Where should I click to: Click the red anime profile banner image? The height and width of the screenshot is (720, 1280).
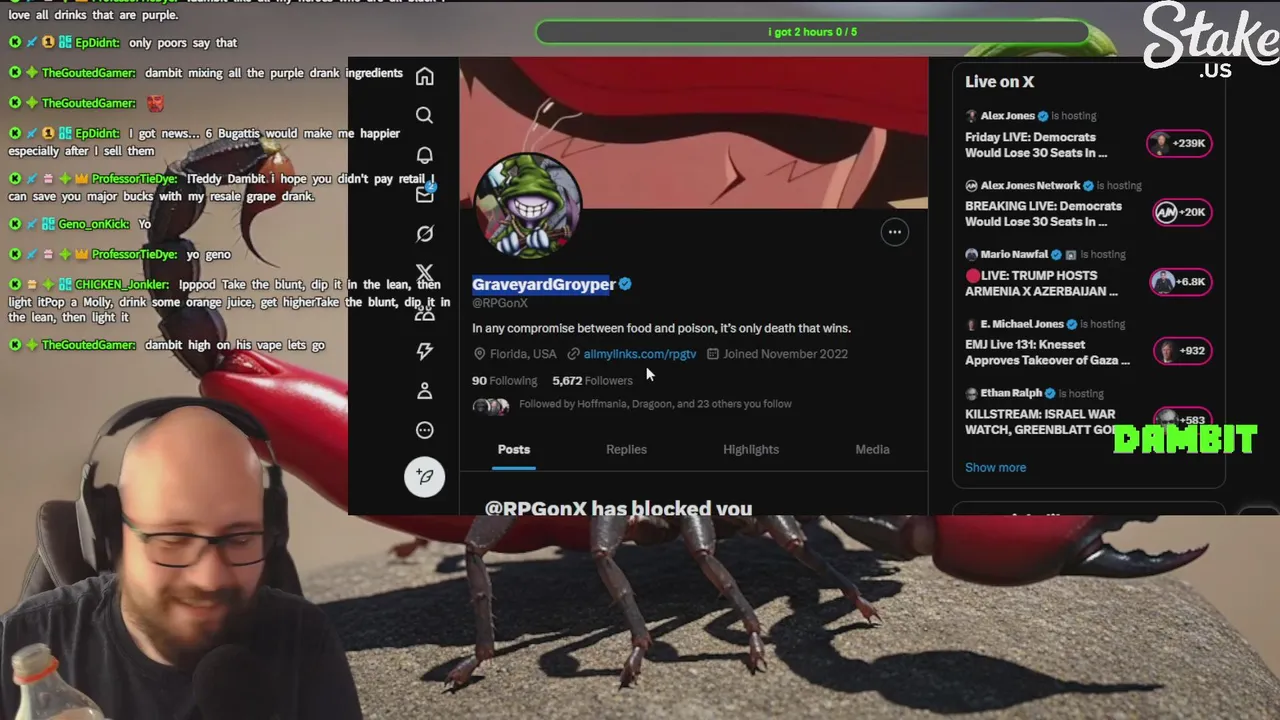tap(693, 131)
